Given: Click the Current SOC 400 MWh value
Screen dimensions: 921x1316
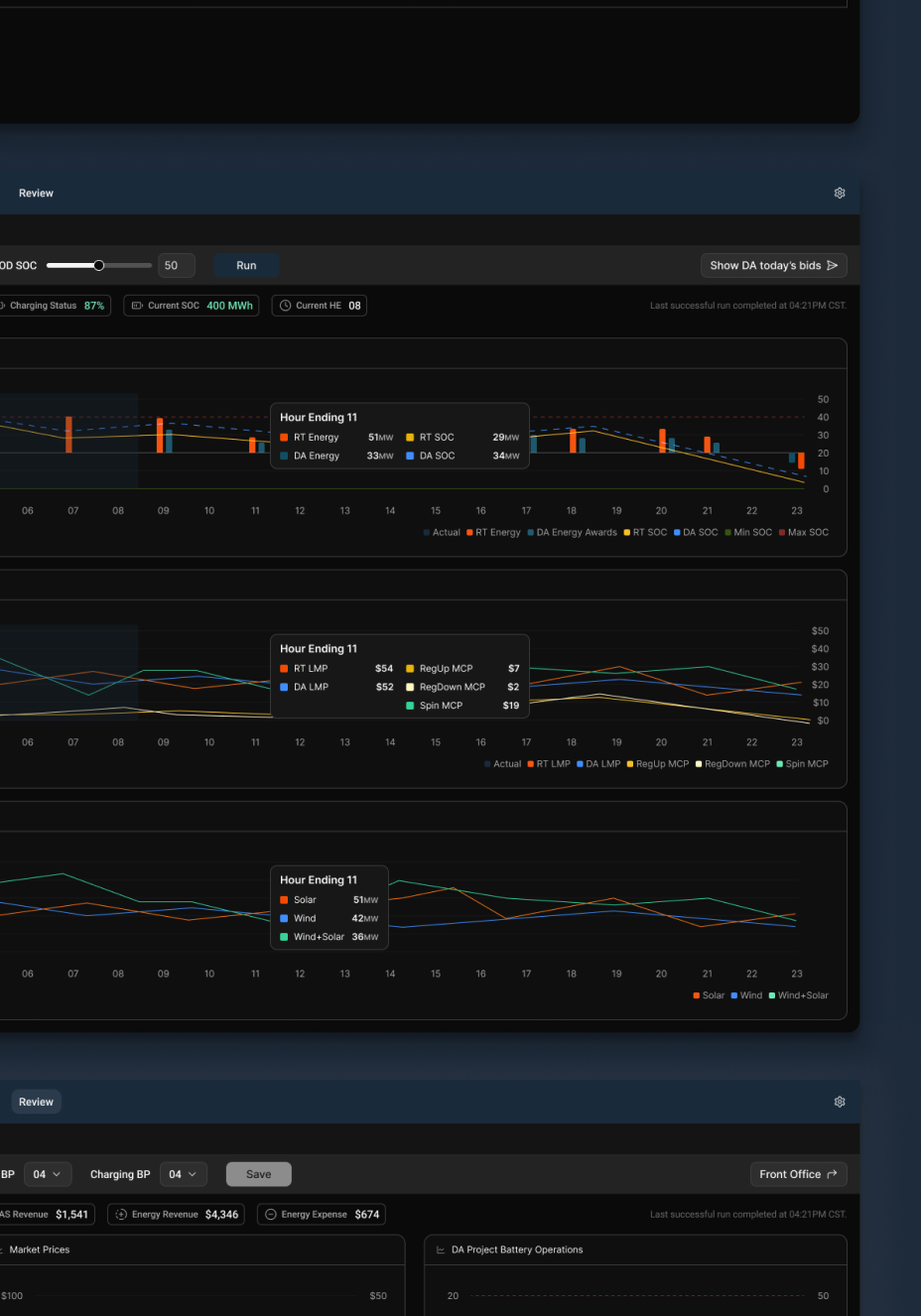Looking at the screenshot, I should click(x=229, y=306).
